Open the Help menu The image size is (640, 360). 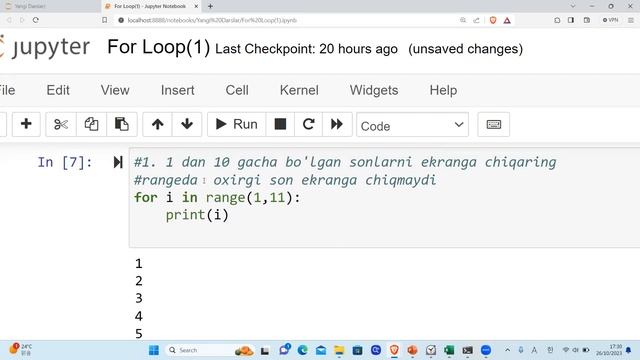click(443, 90)
